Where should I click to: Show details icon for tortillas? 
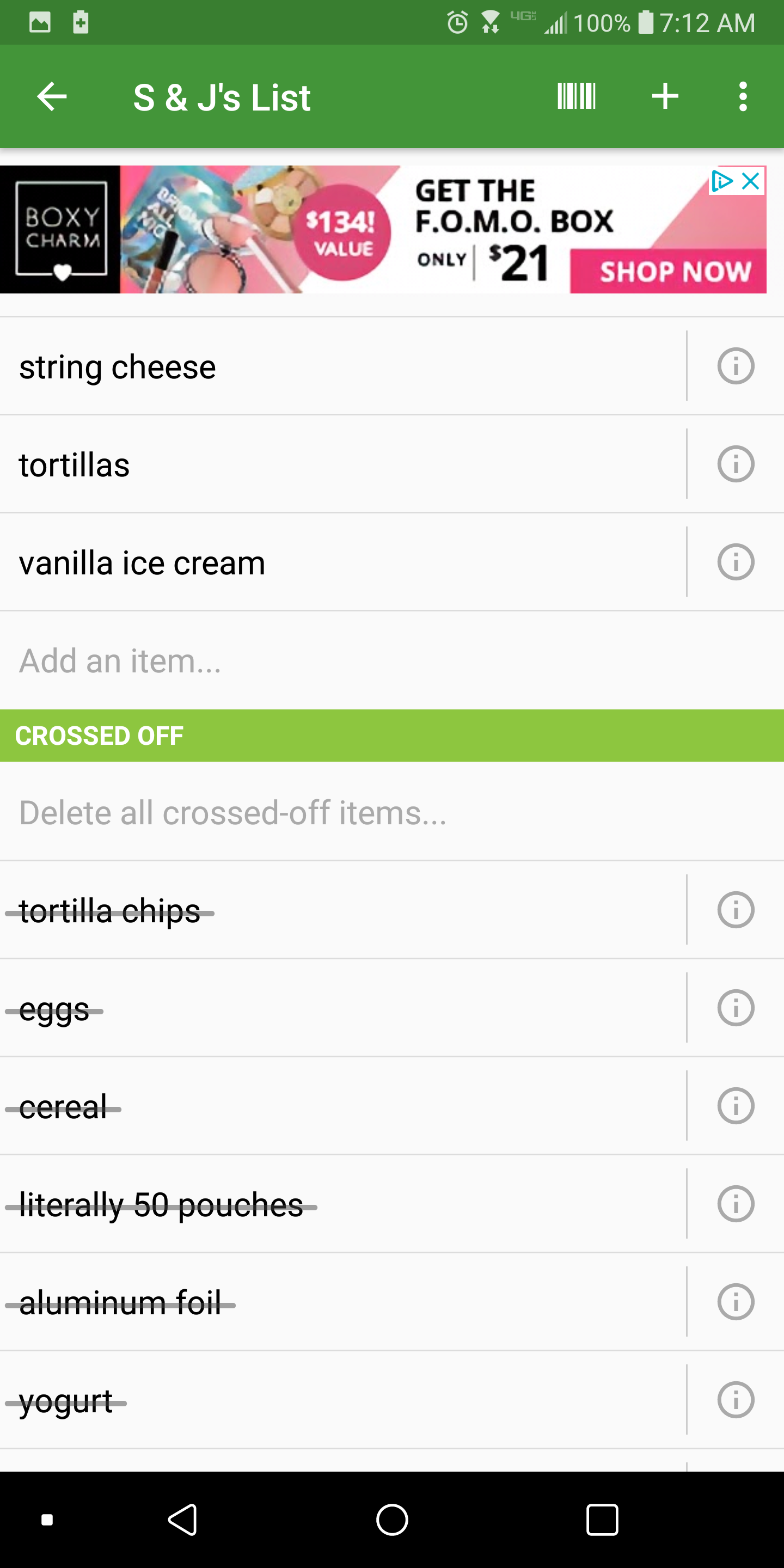(736, 464)
